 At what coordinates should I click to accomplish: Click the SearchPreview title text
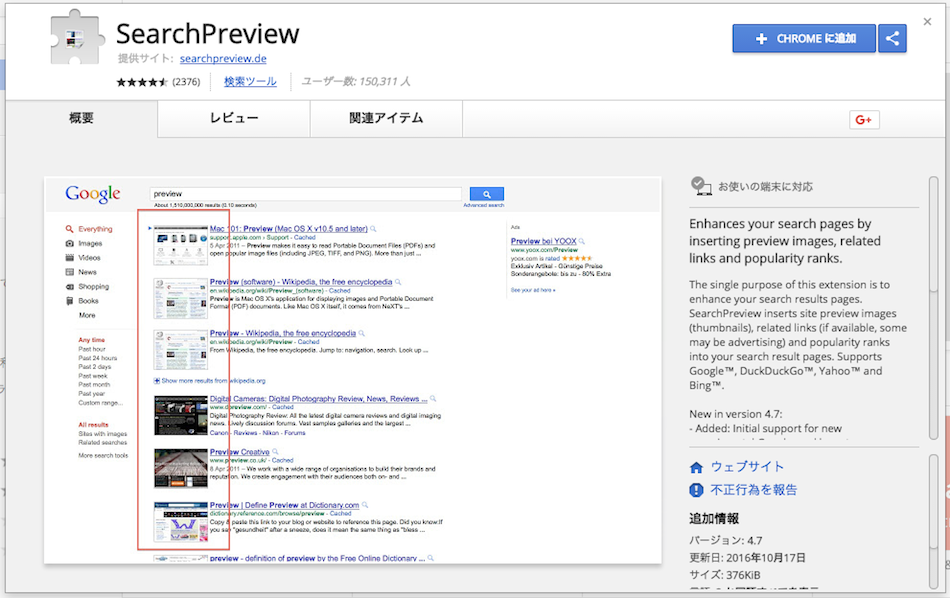pyautogui.click(x=208, y=34)
